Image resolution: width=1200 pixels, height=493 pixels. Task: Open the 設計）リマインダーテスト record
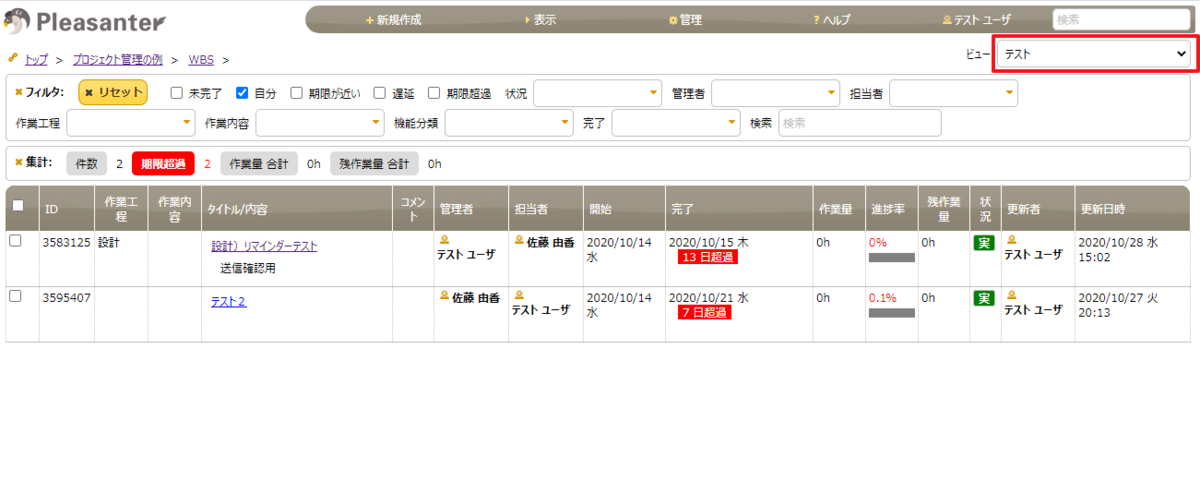[264, 246]
